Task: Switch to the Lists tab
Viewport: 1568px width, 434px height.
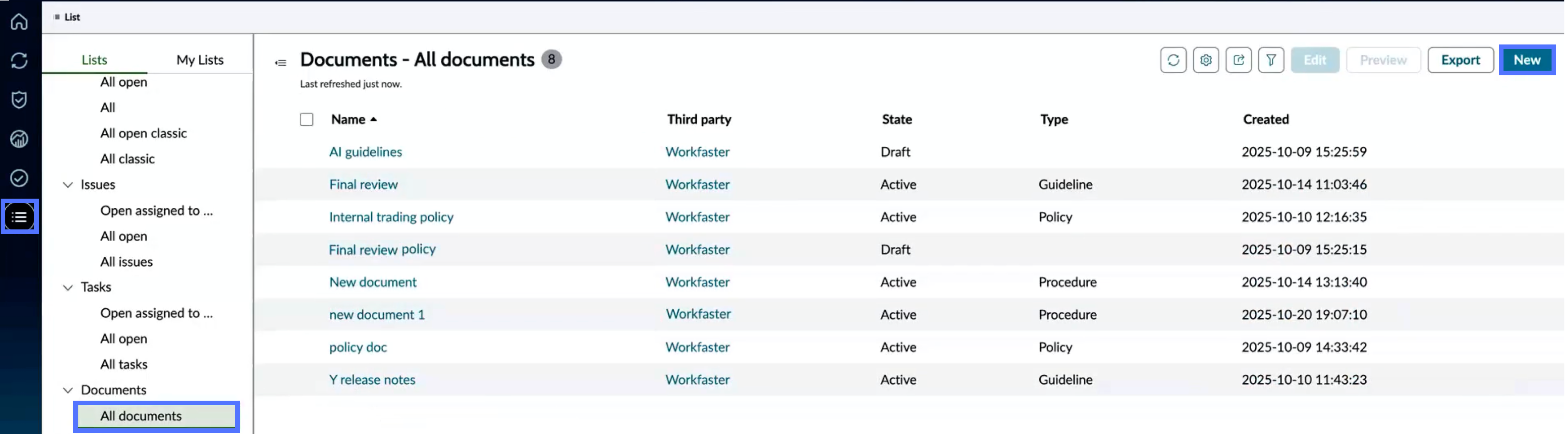Action: point(94,60)
